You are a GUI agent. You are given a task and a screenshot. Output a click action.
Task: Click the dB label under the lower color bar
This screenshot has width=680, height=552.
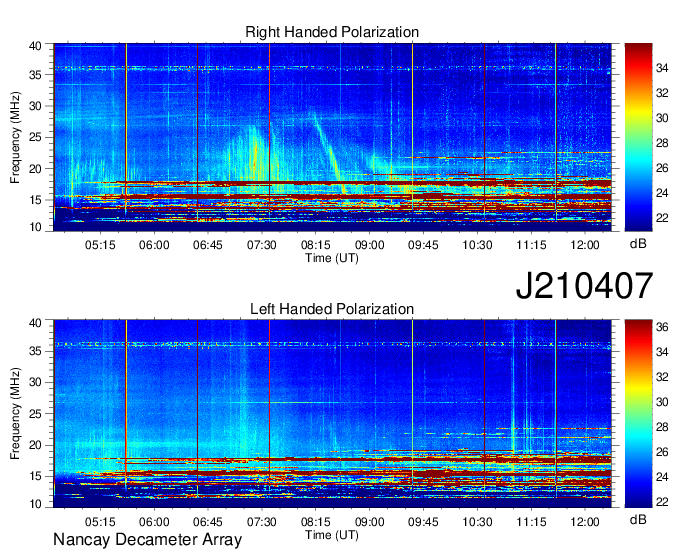pos(638,519)
